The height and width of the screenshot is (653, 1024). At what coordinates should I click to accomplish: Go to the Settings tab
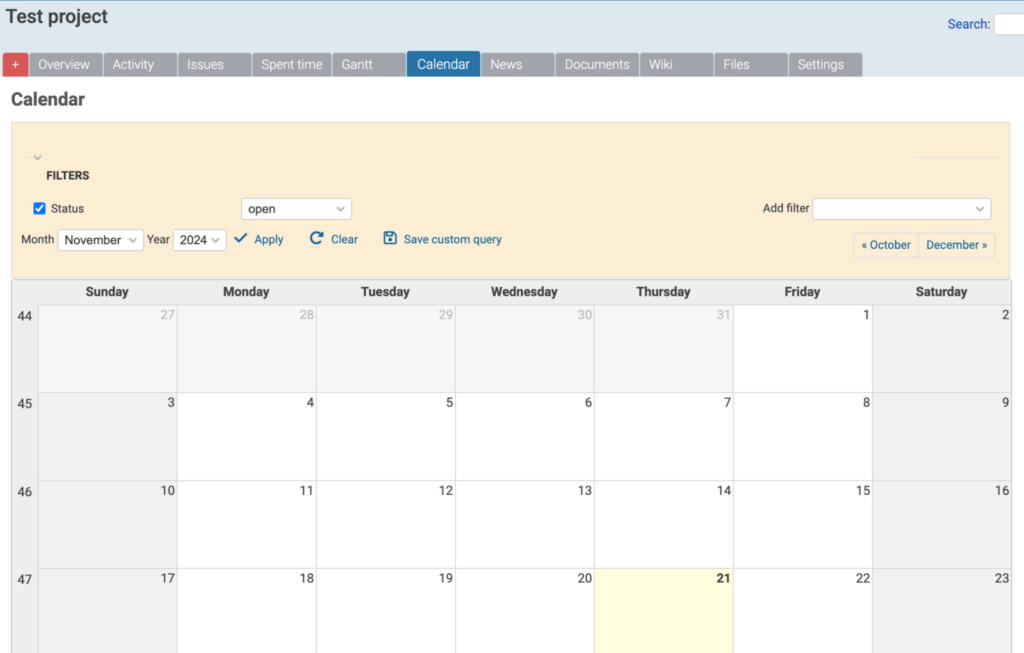pyautogui.click(x=824, y=63)
